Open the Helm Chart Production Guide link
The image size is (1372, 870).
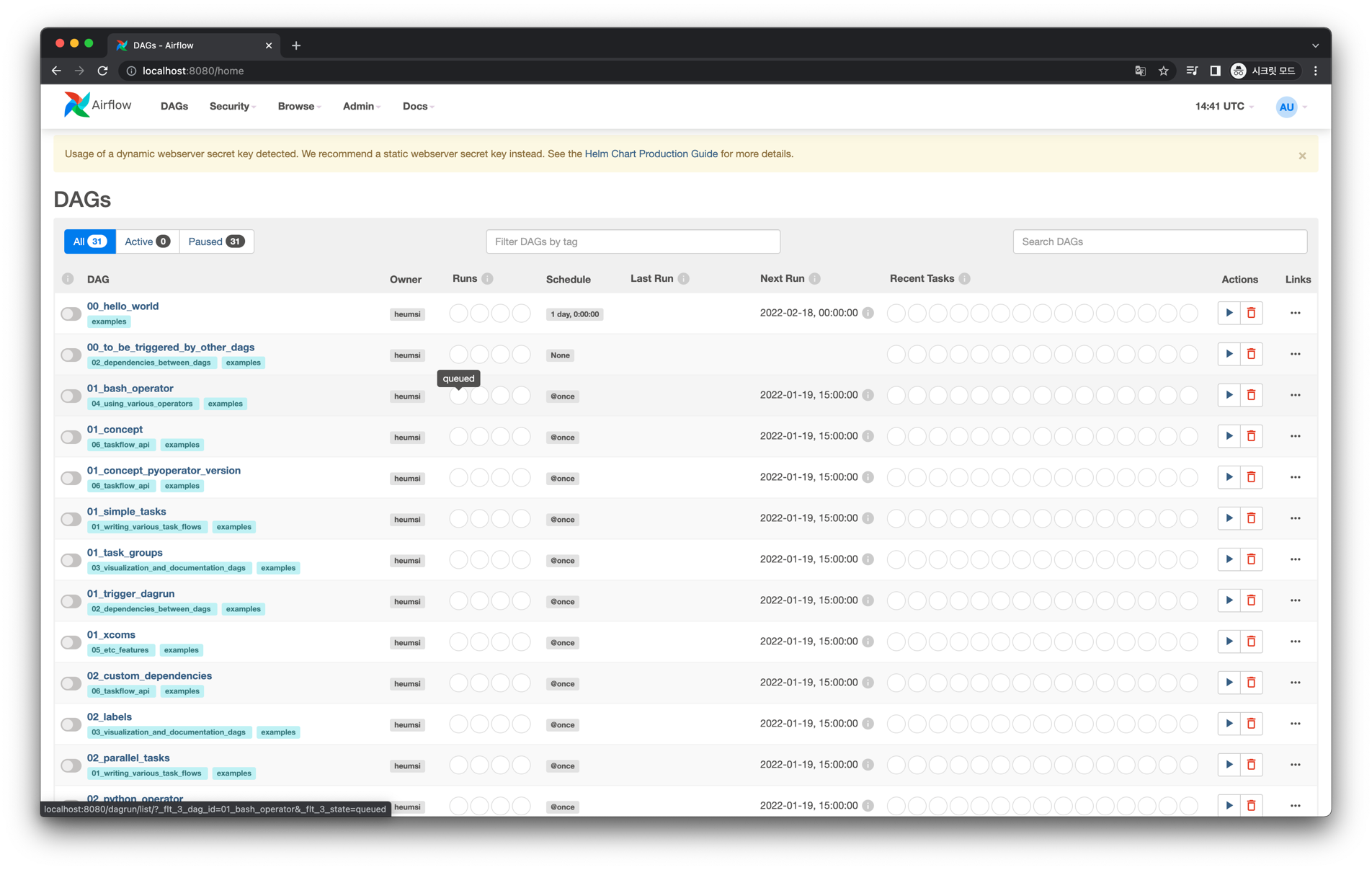tap(651, 154)
